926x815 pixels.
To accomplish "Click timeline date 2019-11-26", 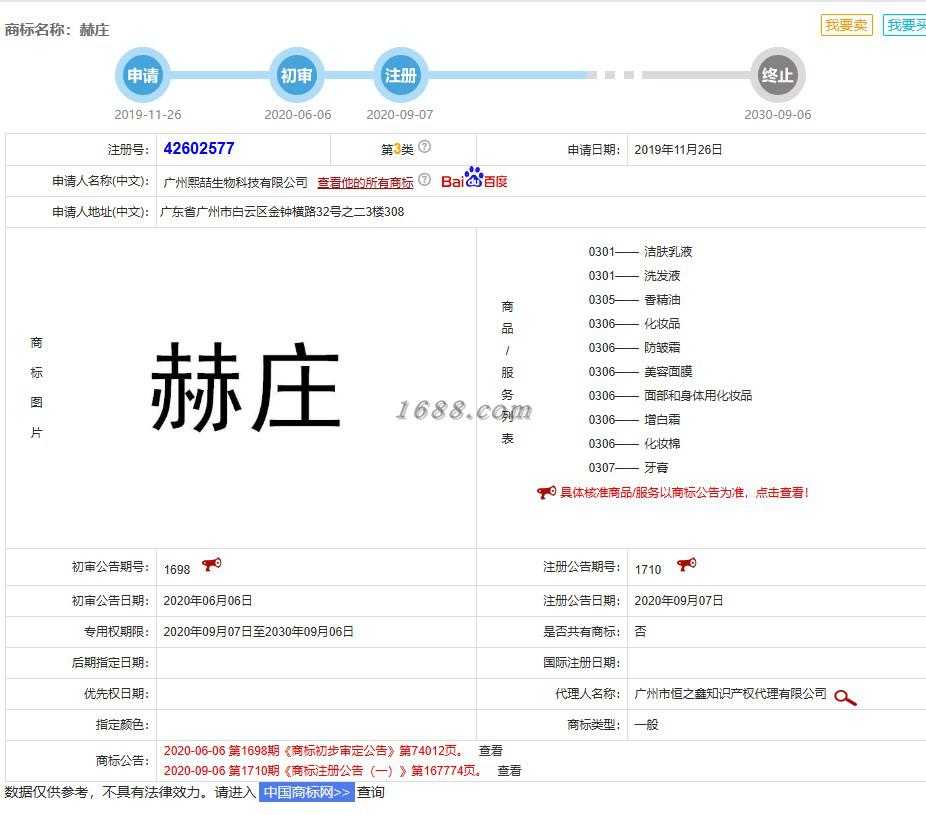I will pos(148,115).
